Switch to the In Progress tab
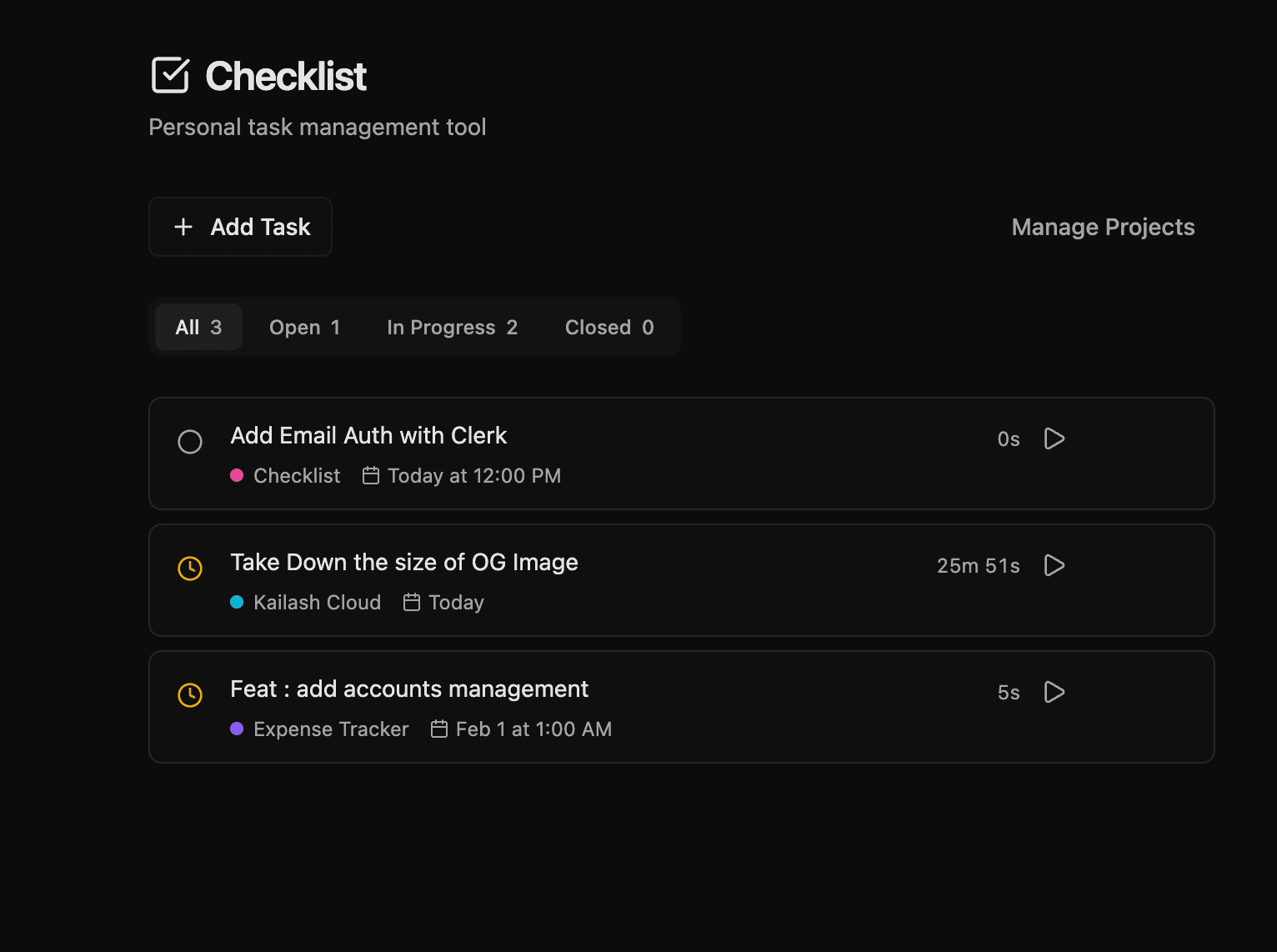This screenshot has height=952, width=1277. (452, 327)
